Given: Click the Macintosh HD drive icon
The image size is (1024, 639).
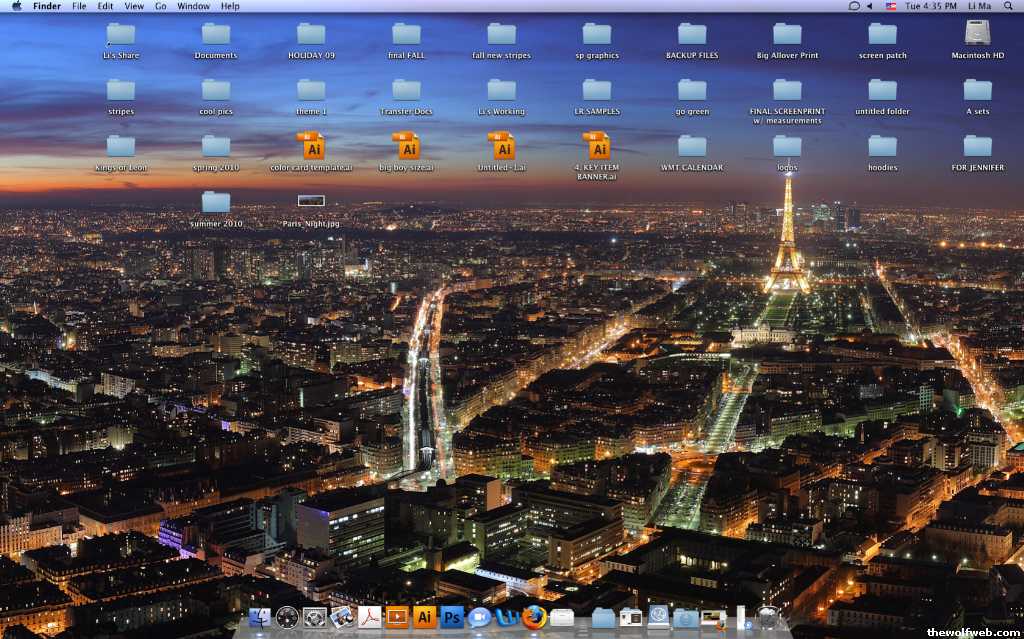Looking at the screenshot, I should 977,34.
